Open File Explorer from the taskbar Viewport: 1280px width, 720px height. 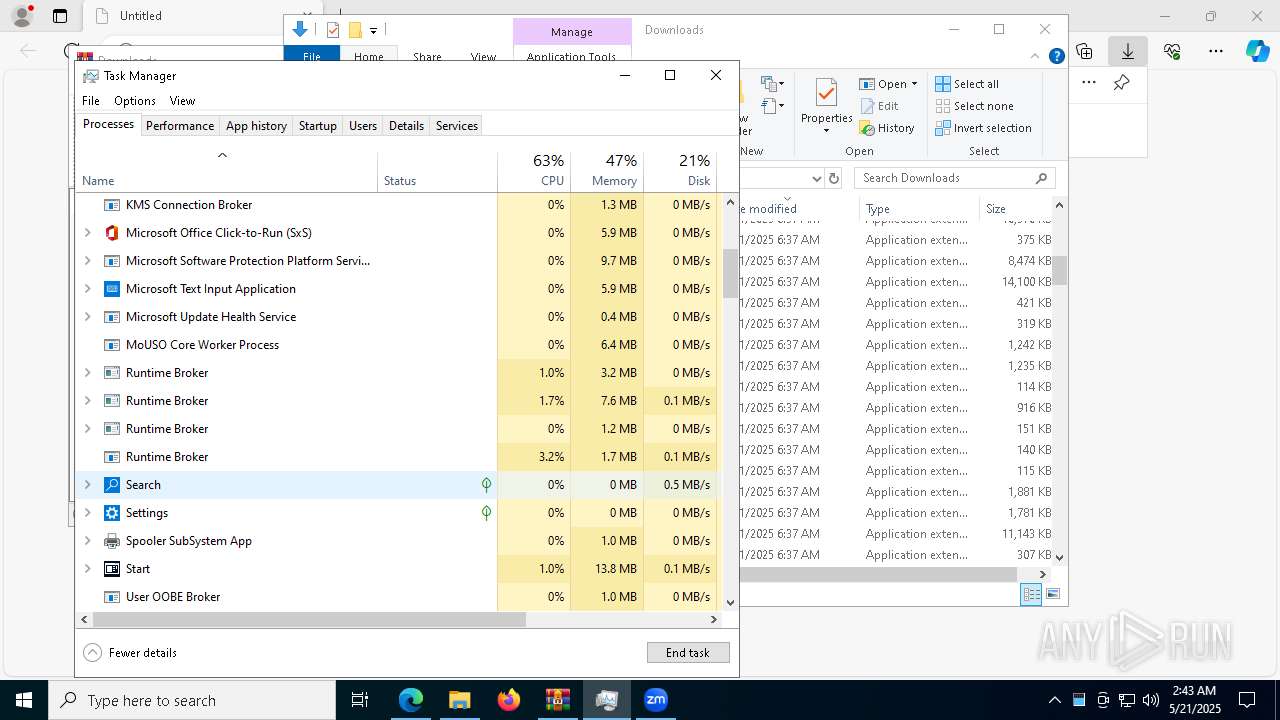459,700
